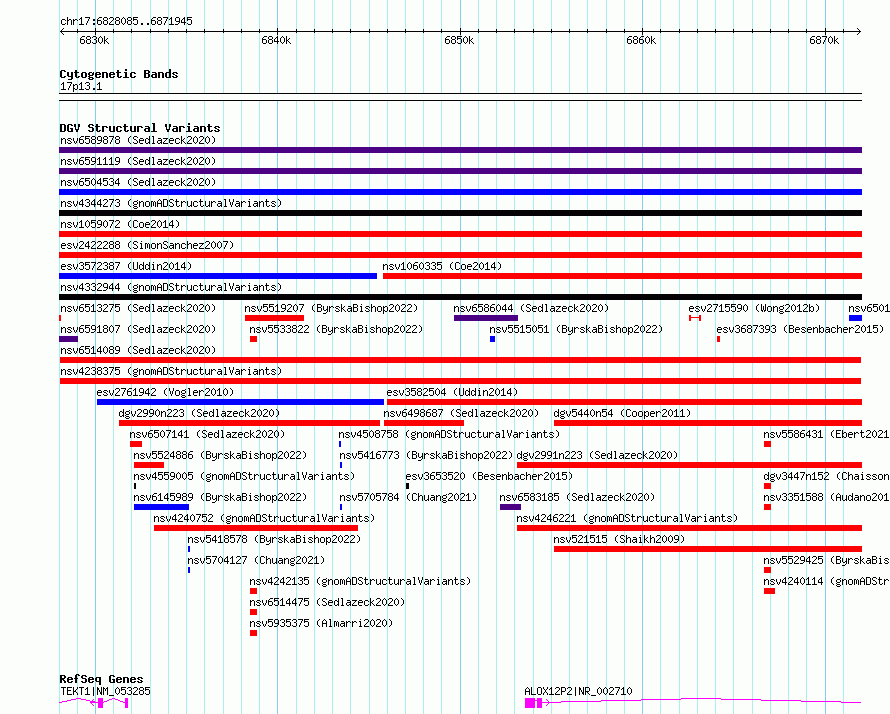The height and width of the screenshot is (714, 890).
Task: Click the DGV Structural Variants track title
Action: [x=140, y=128]
